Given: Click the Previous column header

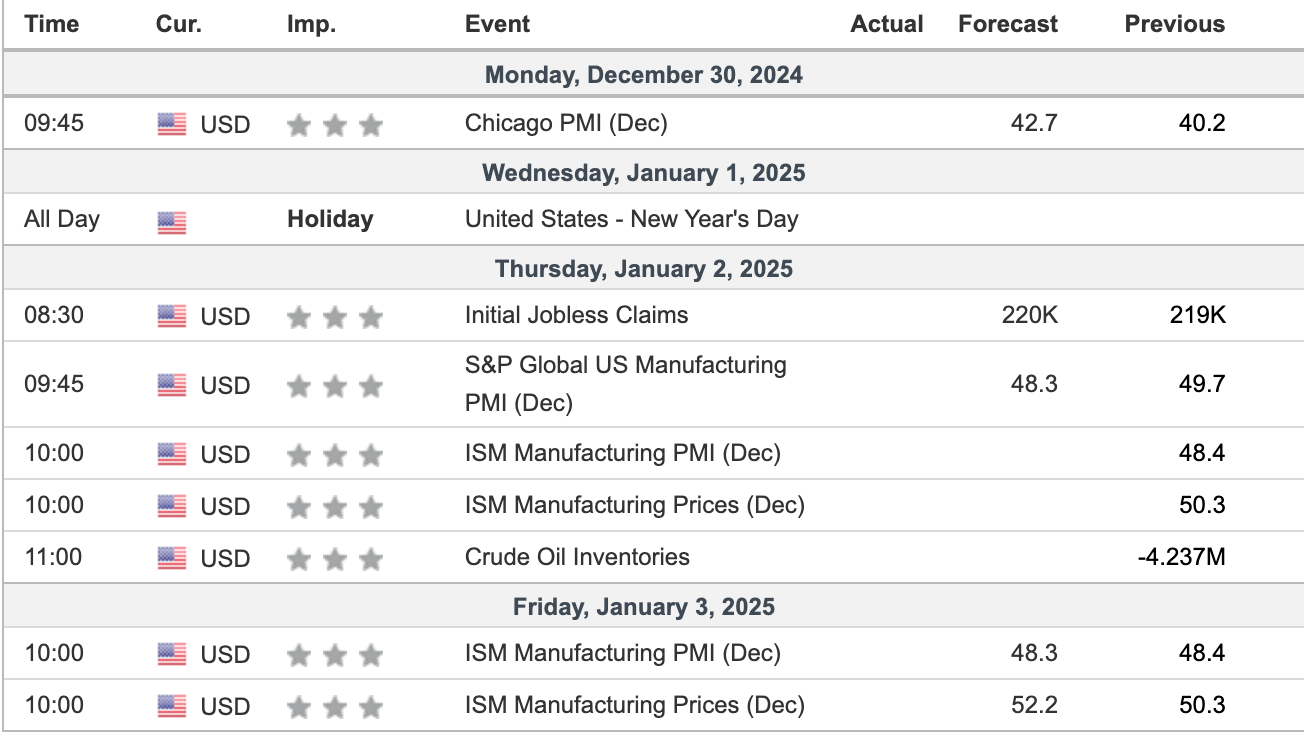Looking at the screenshot, I should coord(1174,24).
